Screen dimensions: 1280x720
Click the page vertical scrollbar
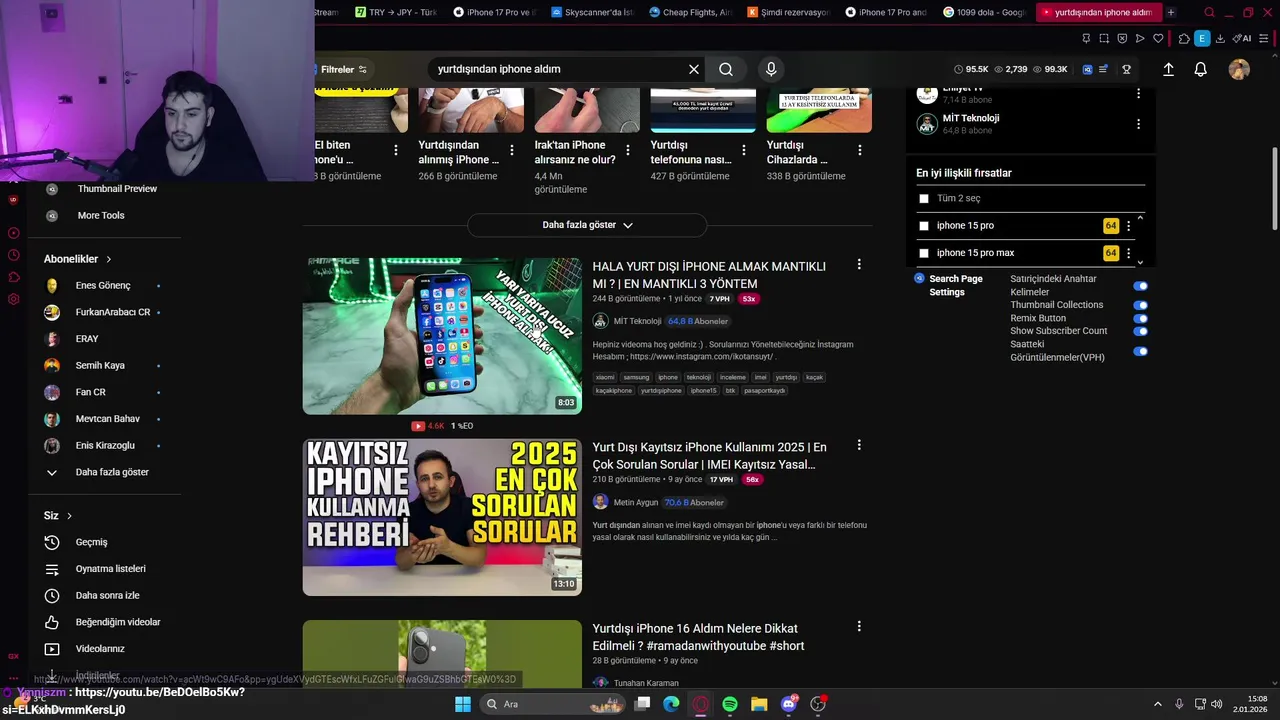pos(1274,190)
